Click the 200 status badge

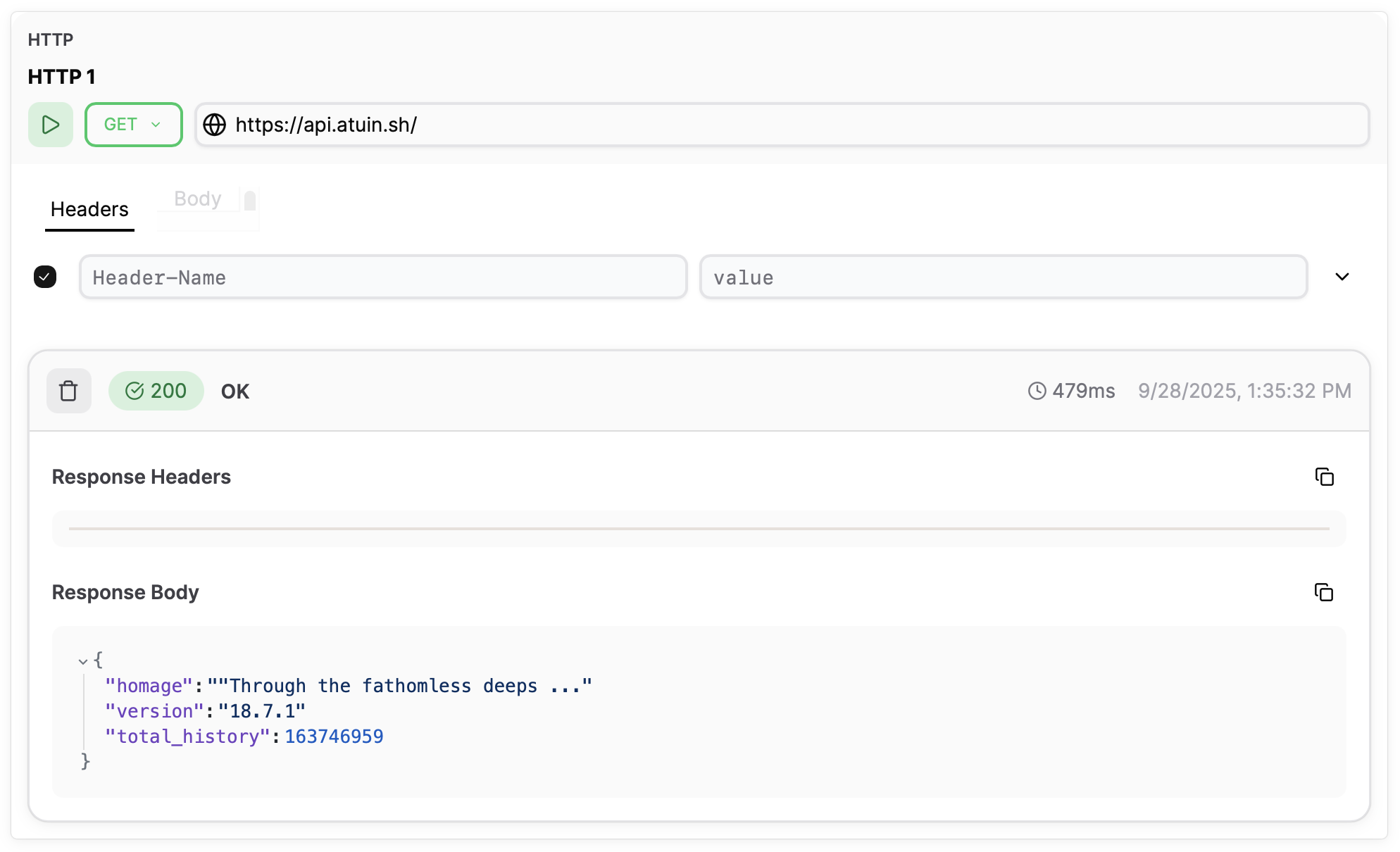(156, 390)
